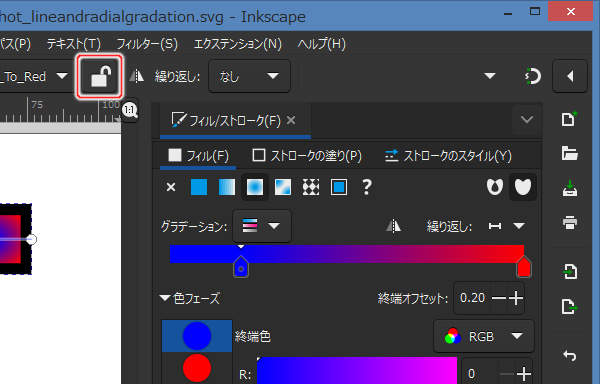The image size is (600, 384).
Task: Close the フィル/ストローク(F) panel tab
Action: (x=291, y=120)
